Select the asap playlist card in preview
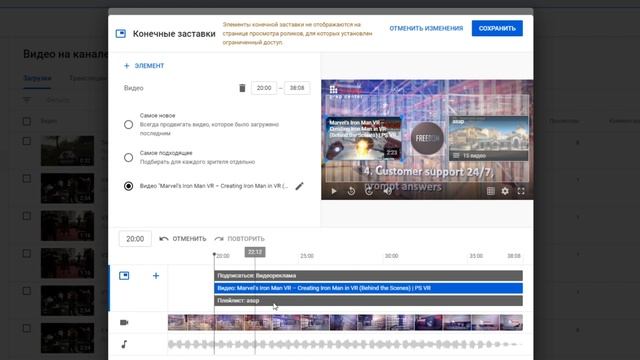This screenshot has width=640, height=360. coord(489,138)
